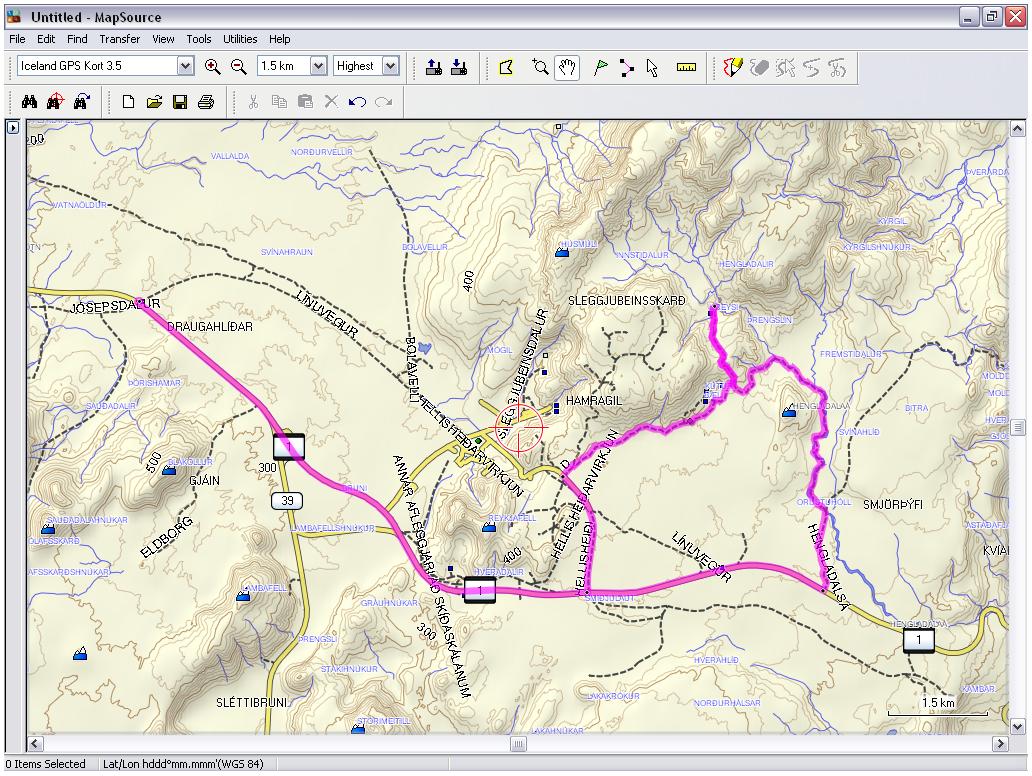Viewport: 1032px width, 776px height.
Task: Click the Print icon
Action: [206, 102]
